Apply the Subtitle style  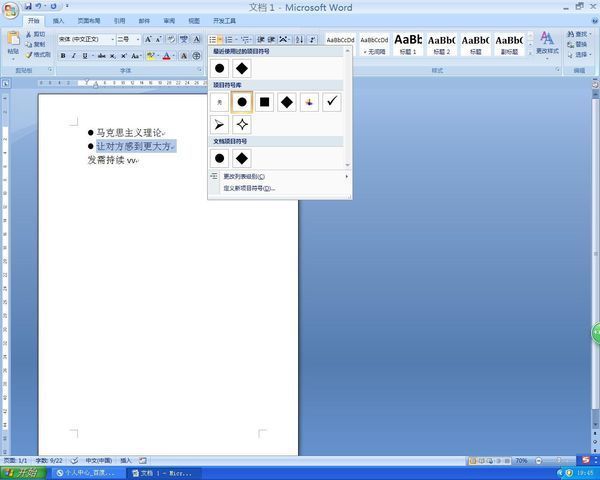[509, 44]
